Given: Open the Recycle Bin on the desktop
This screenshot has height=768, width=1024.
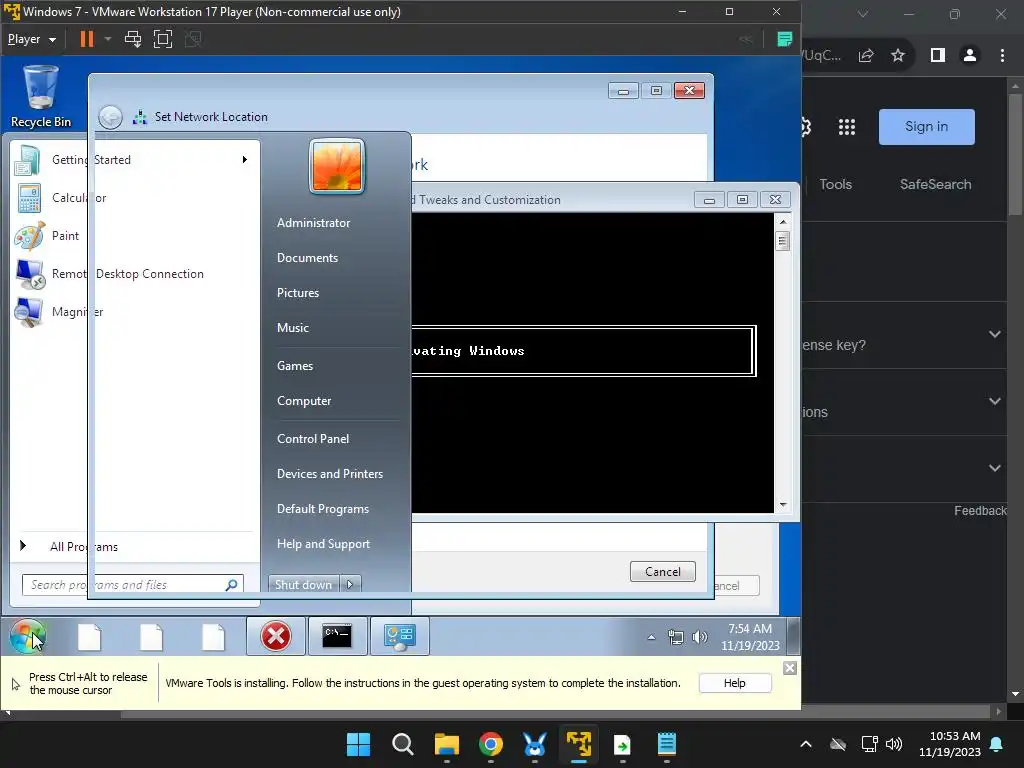Looking at the screenshot, I should tap(40, 96).
